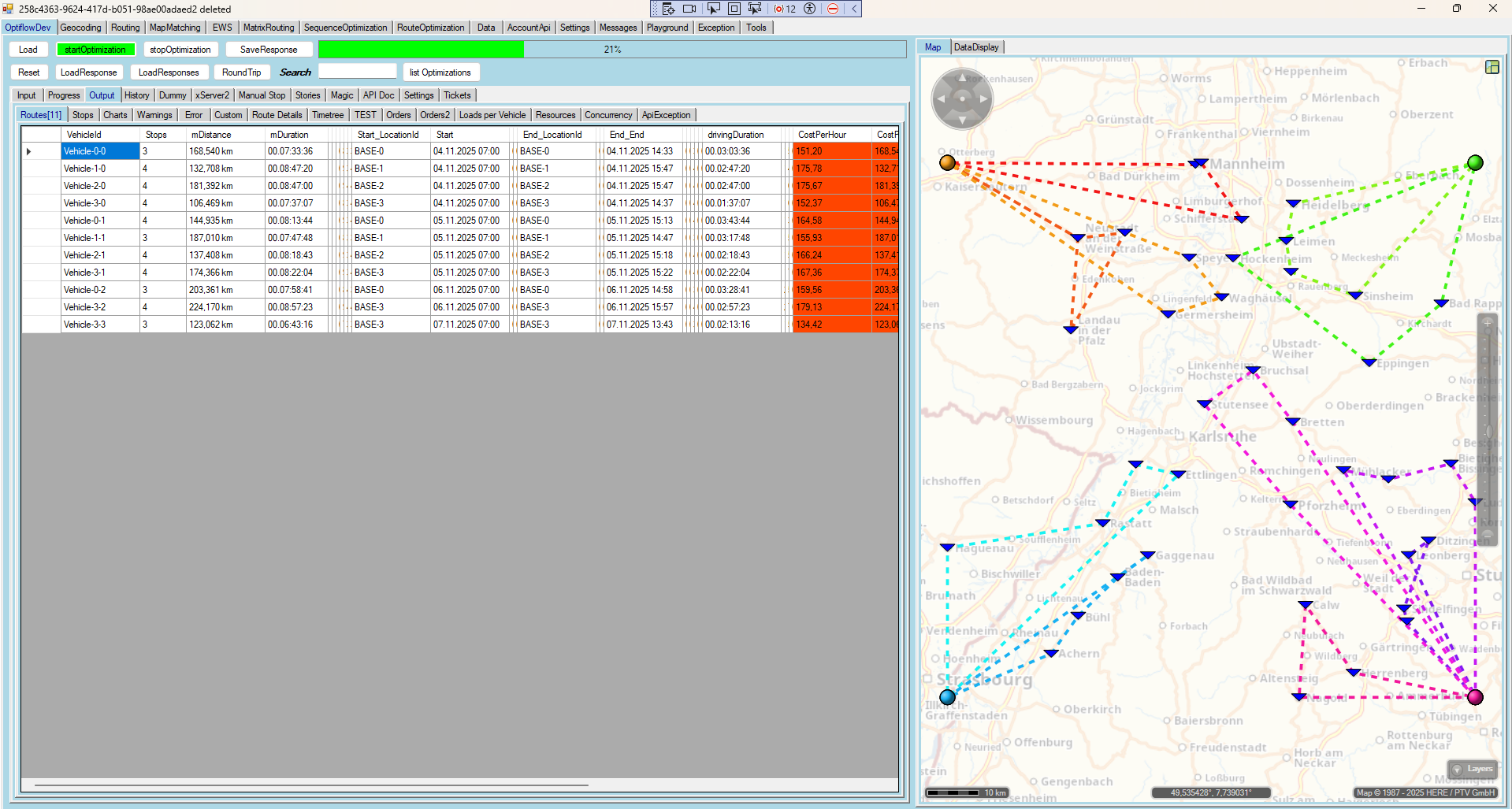Image resolution: width=1512 pixels, height=809 pixels.
Task: Click the red no-entry circle icon
Action: [x=833, y=9]
